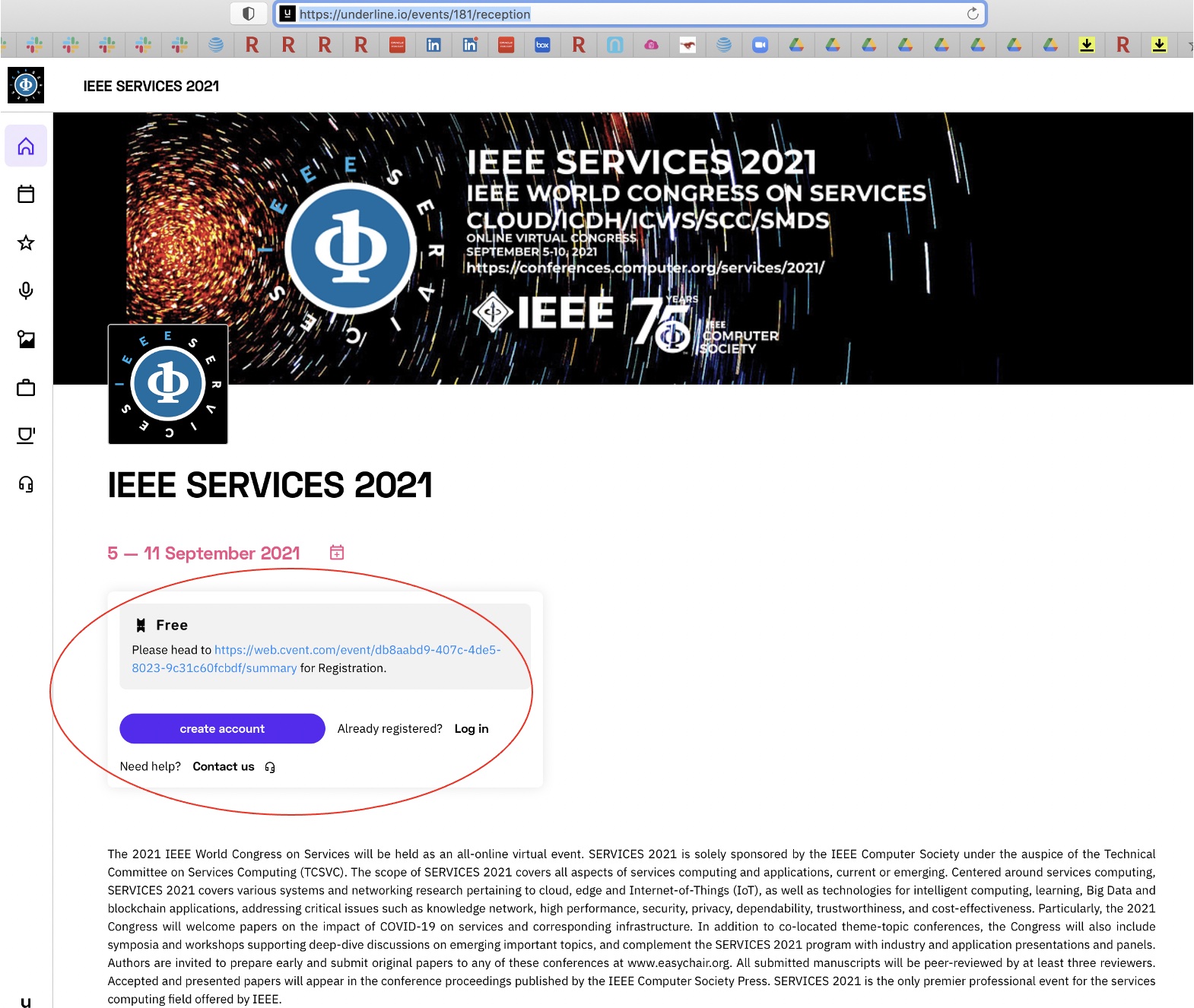1194x1008 pixels.
Task: Click the headset icon in the sidebar
Action: point(26,484)
